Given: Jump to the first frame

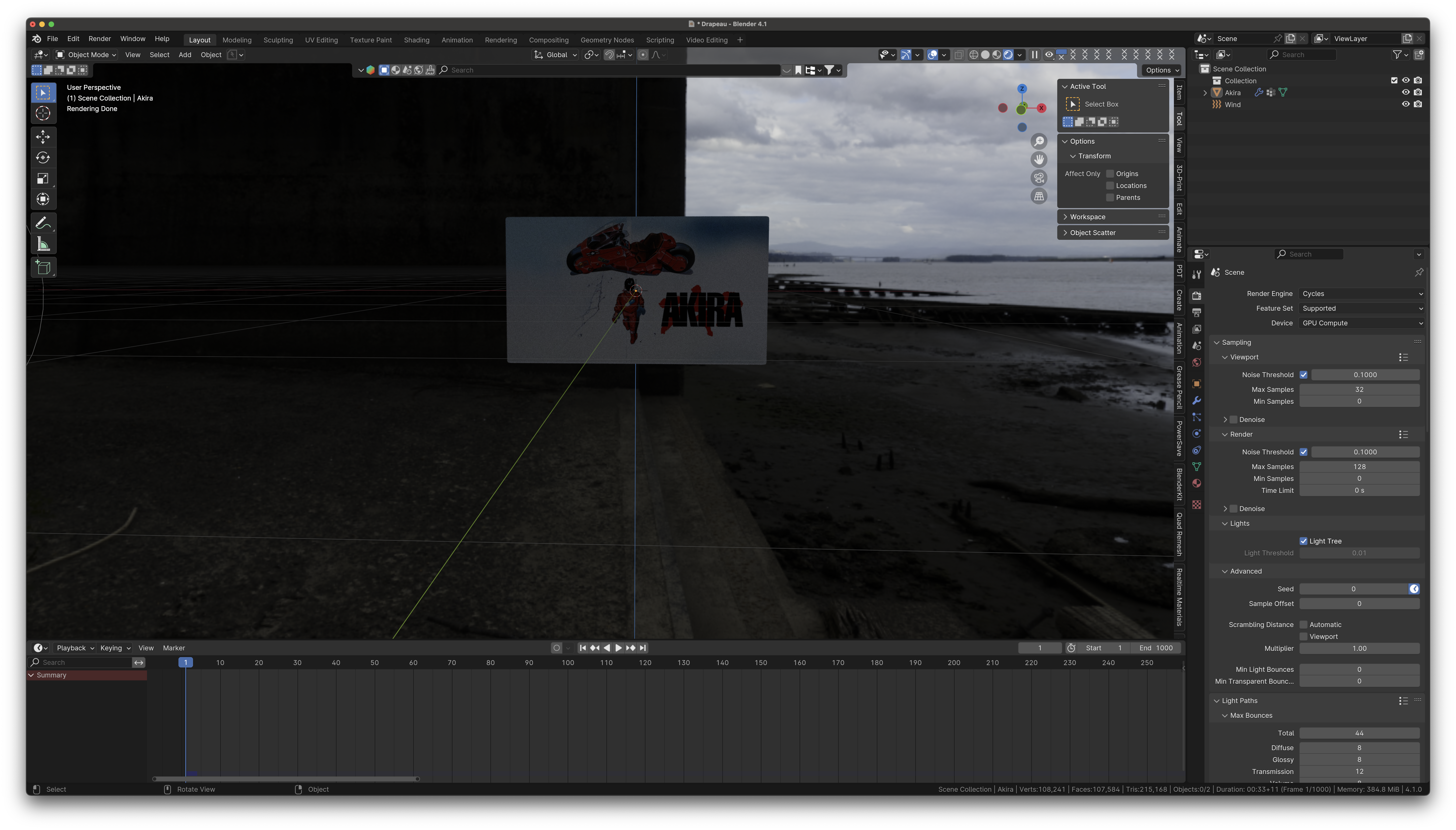Looking at the screenshot, I should pos(583,648).
